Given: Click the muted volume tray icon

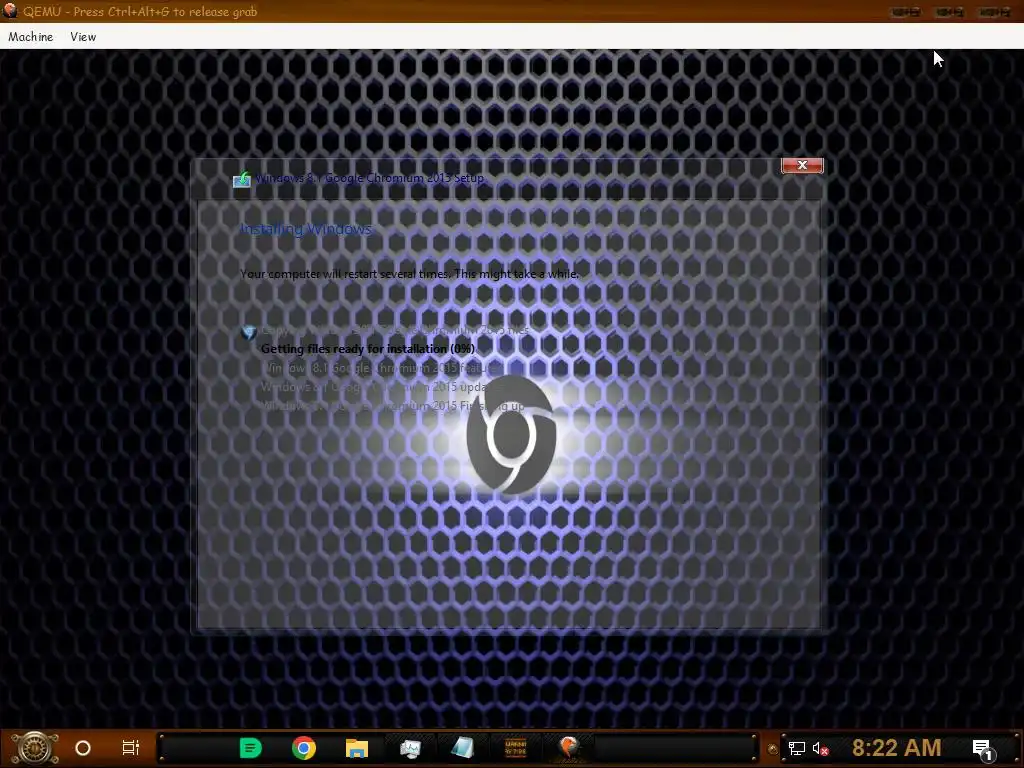Looking at the screenshot, I should coord(820,748).
